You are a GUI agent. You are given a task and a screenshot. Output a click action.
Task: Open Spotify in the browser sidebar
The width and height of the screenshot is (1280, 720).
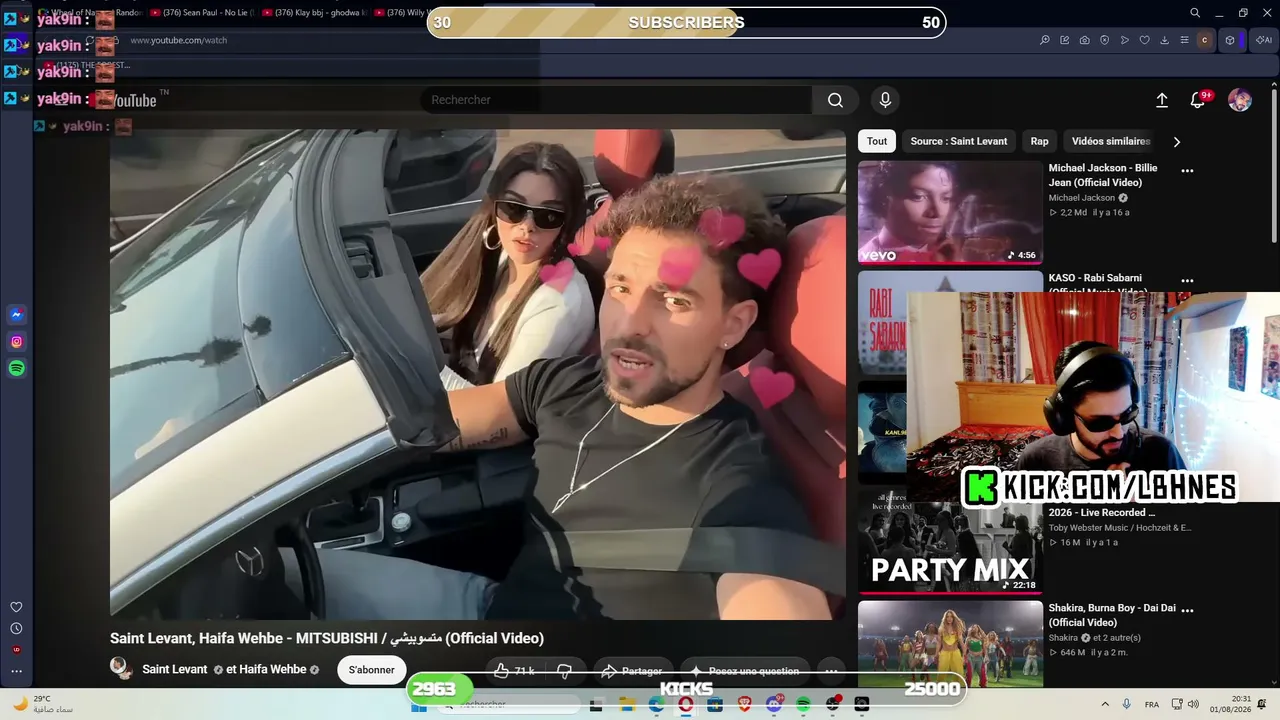(x=16, y=369)
